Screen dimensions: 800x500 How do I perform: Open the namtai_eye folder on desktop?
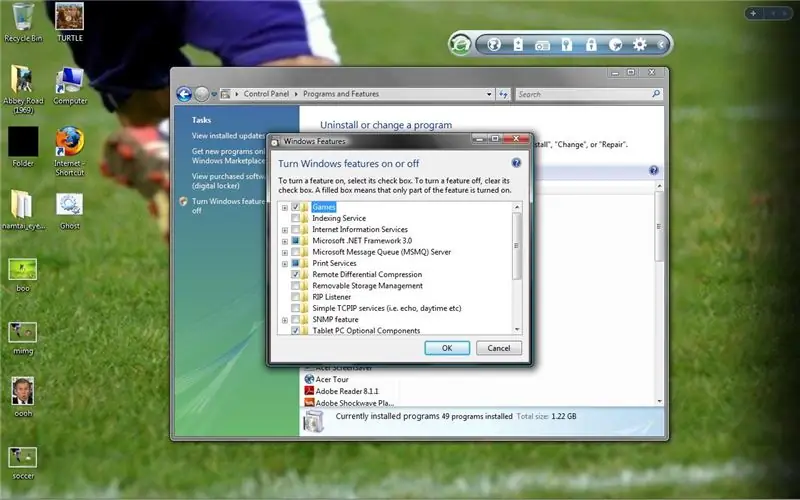[x=22, y=209]
